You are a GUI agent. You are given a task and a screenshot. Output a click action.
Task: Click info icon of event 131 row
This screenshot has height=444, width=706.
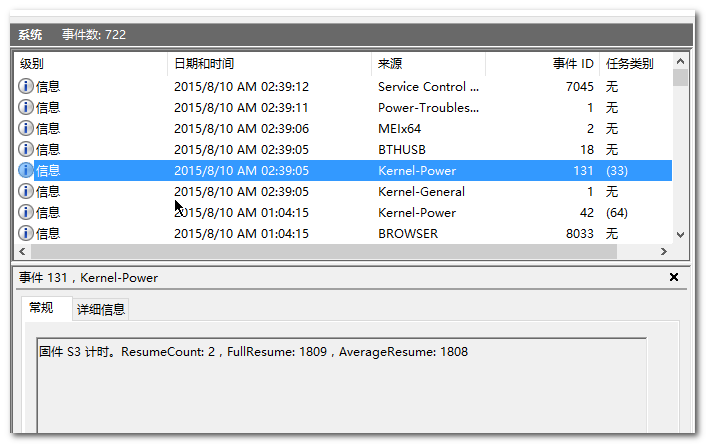(x=26, y=170)
